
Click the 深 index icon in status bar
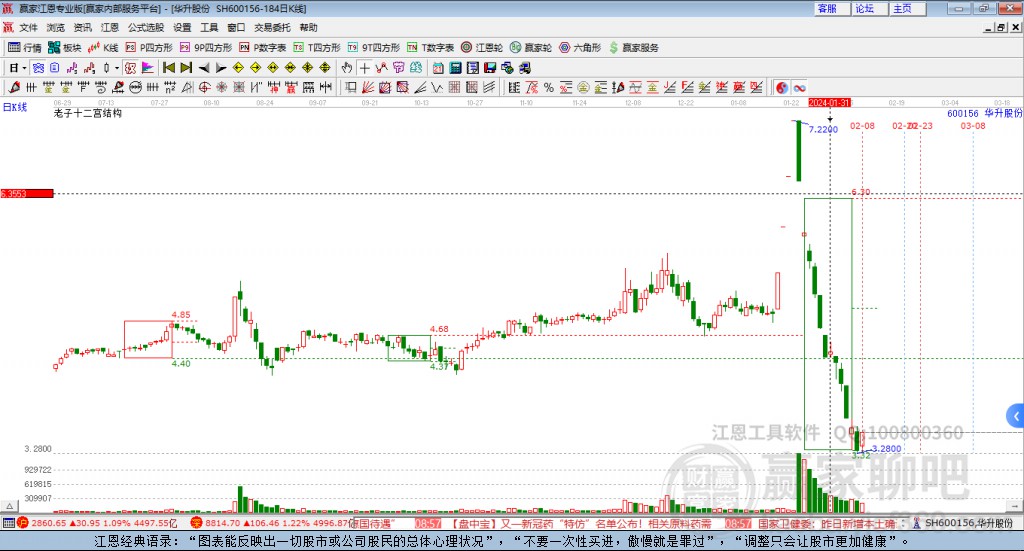pos(197,523)
